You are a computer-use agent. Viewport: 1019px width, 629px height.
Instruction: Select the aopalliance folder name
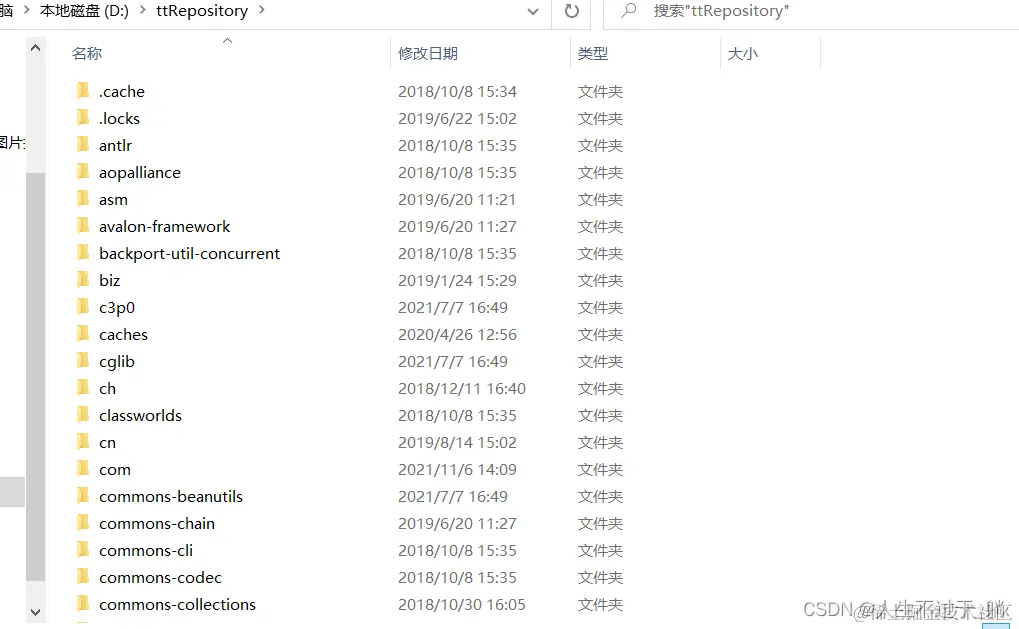(x=140, y=172)
